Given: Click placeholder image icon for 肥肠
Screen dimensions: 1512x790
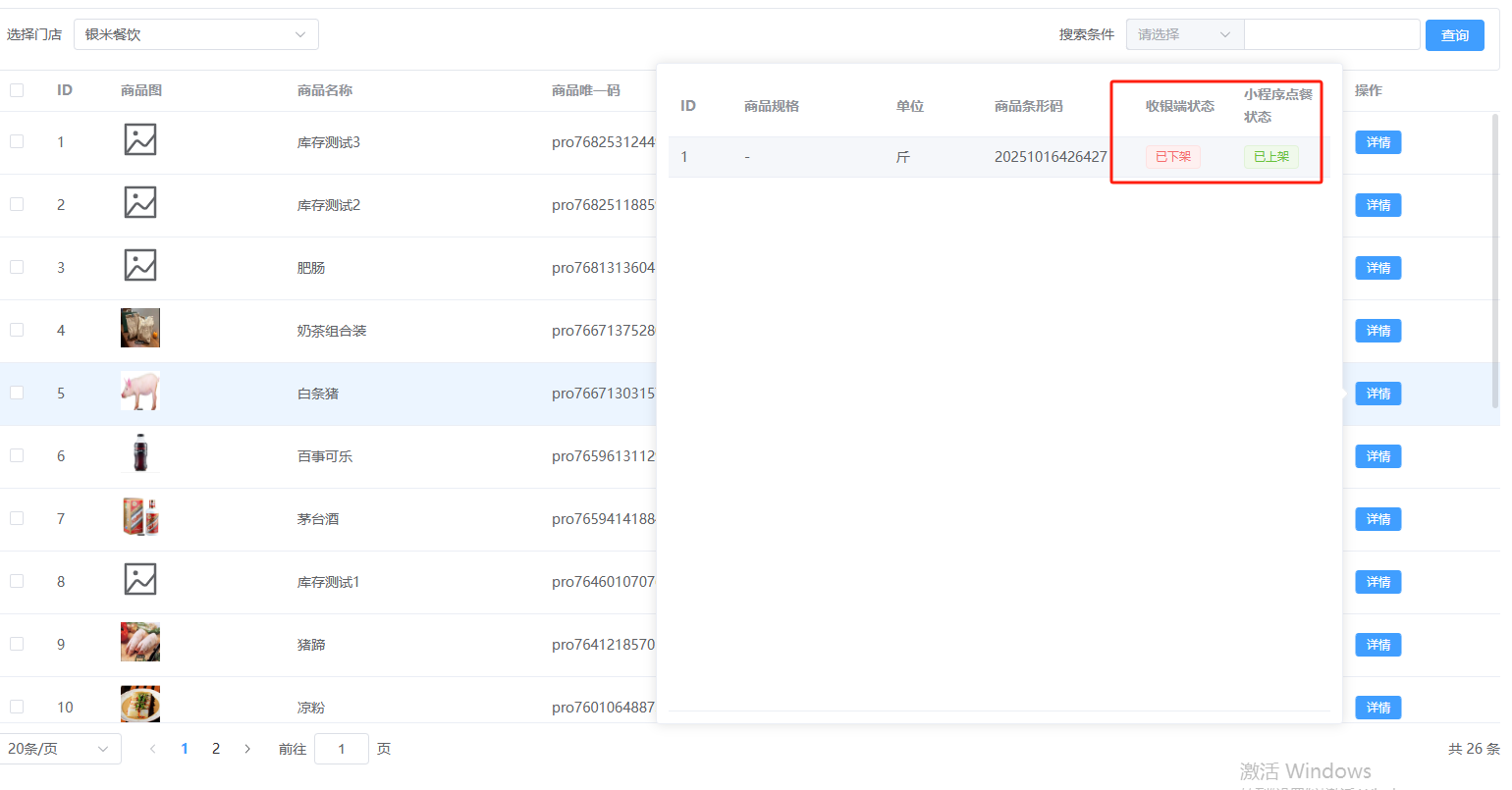Looking at the screenshot, I should tap(140, 266).
